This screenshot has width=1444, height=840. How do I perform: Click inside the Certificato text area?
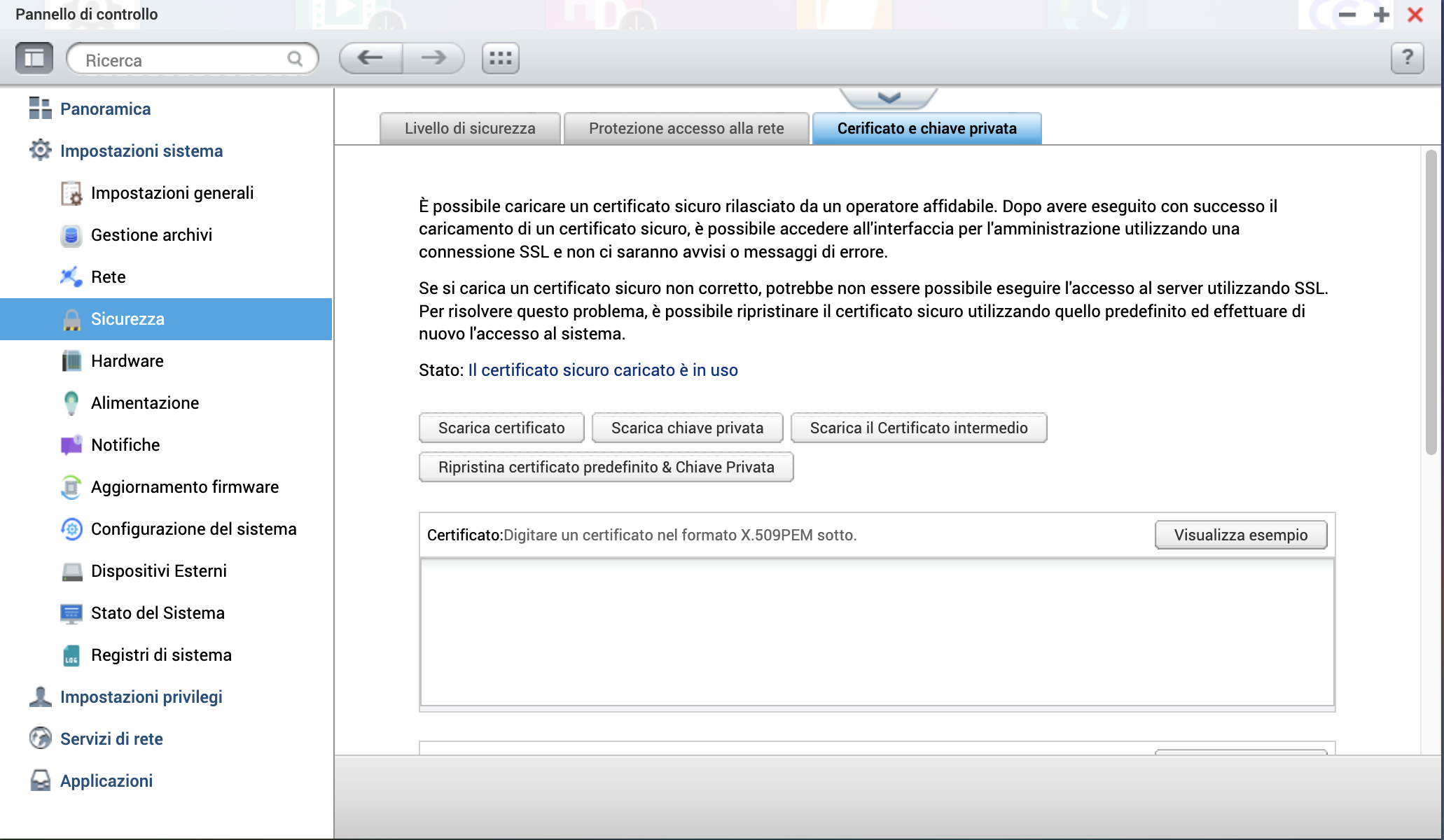pyautogui.click(x=877, y=631)
